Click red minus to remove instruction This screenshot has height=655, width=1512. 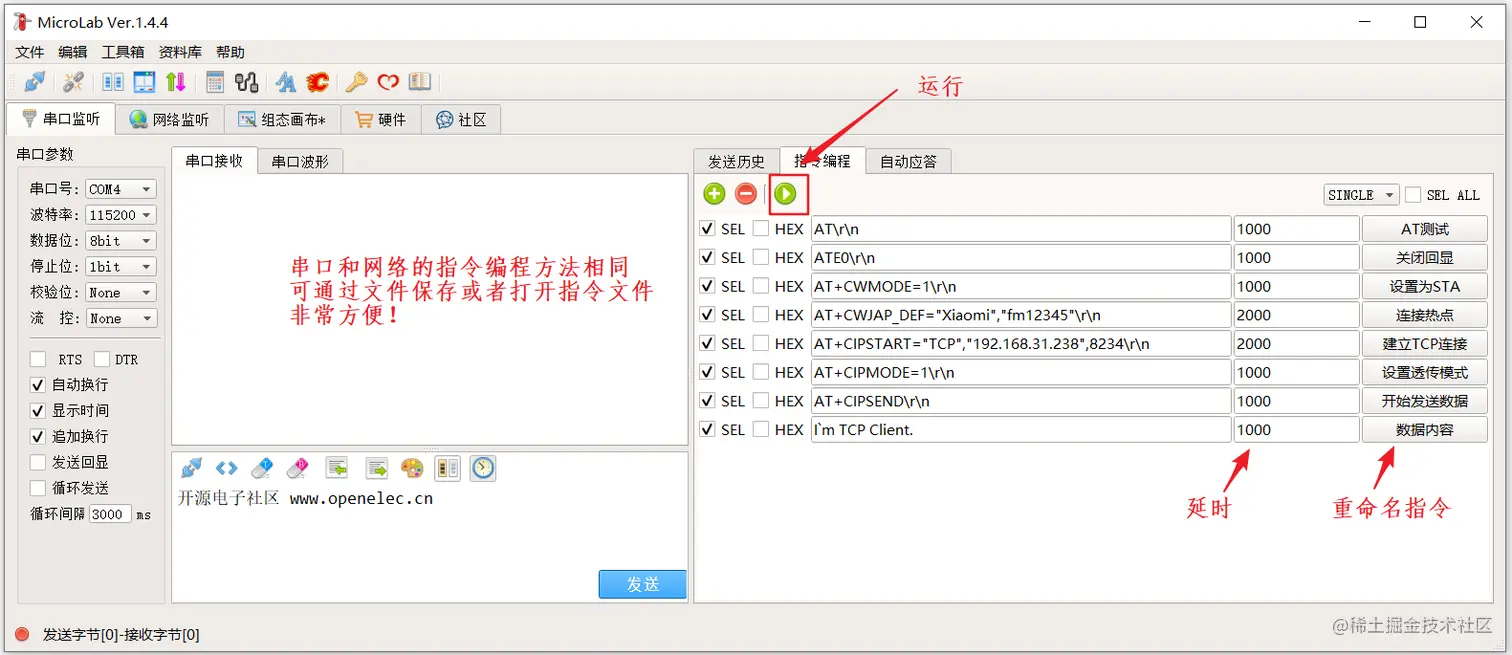coord(745,194)
